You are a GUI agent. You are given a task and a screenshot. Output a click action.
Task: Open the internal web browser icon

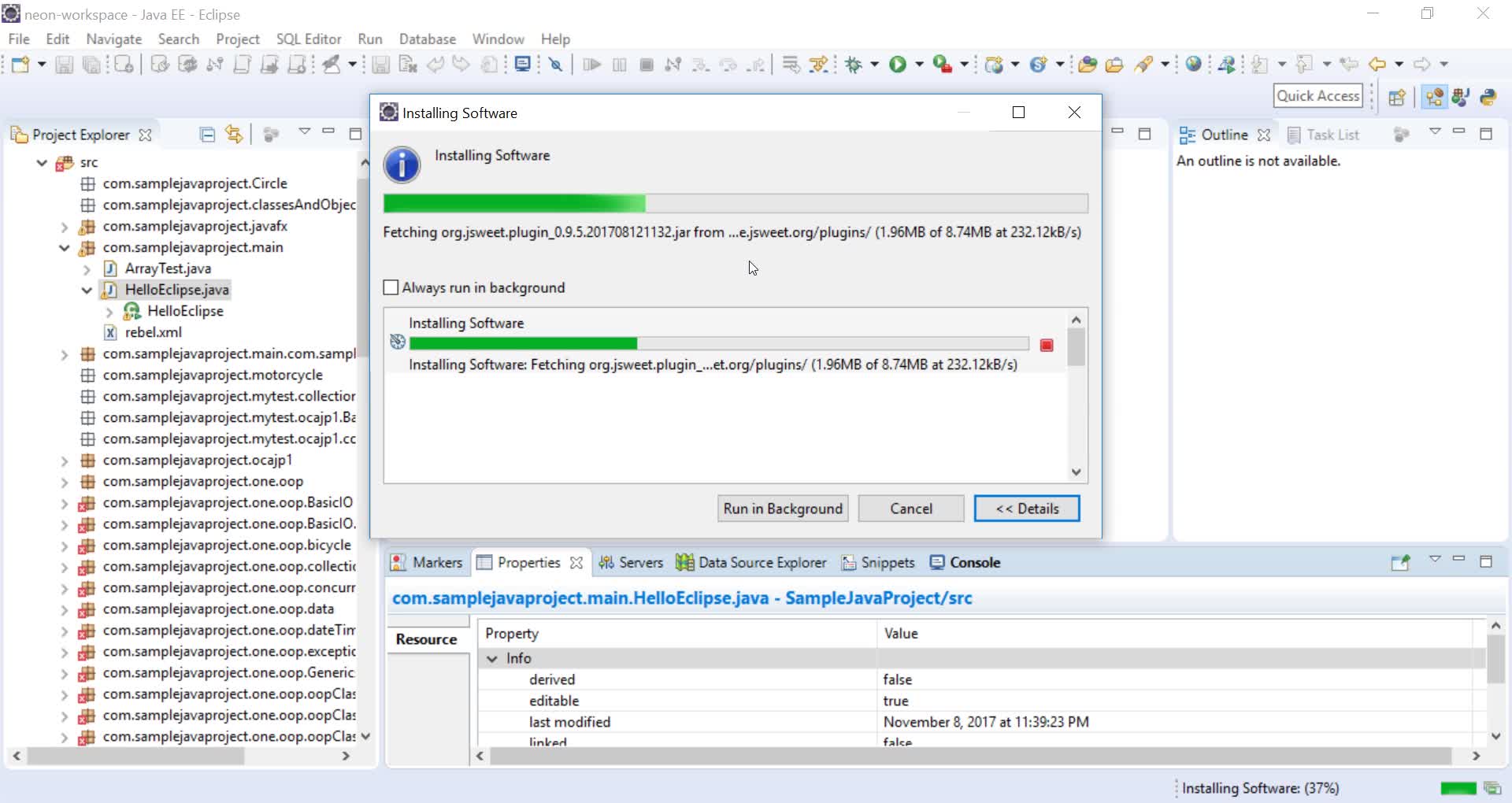[x=1194, y=65]
